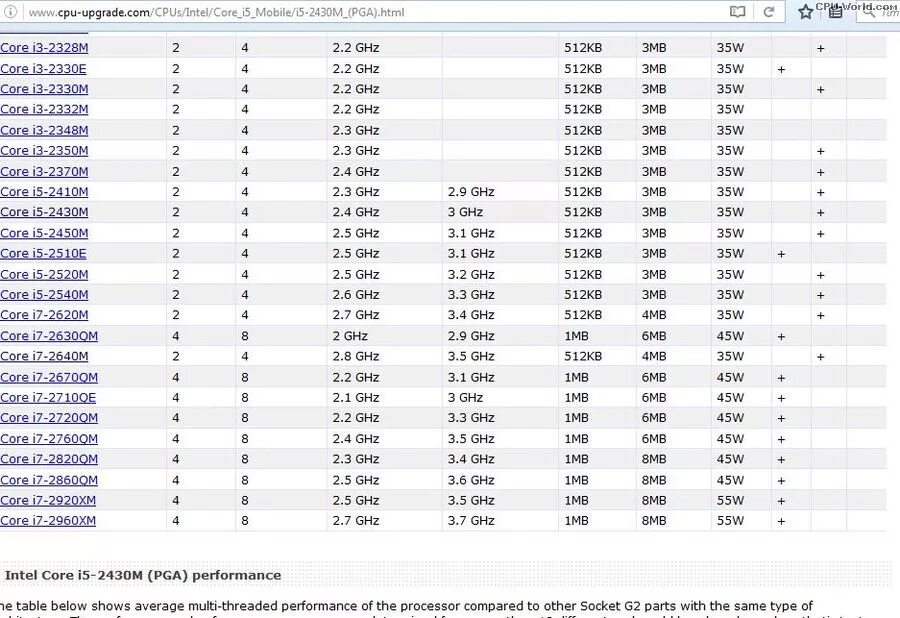Open the Core i7-2920XM link
The width and height of the screenshot is (900, 618).
pos(48,500)
